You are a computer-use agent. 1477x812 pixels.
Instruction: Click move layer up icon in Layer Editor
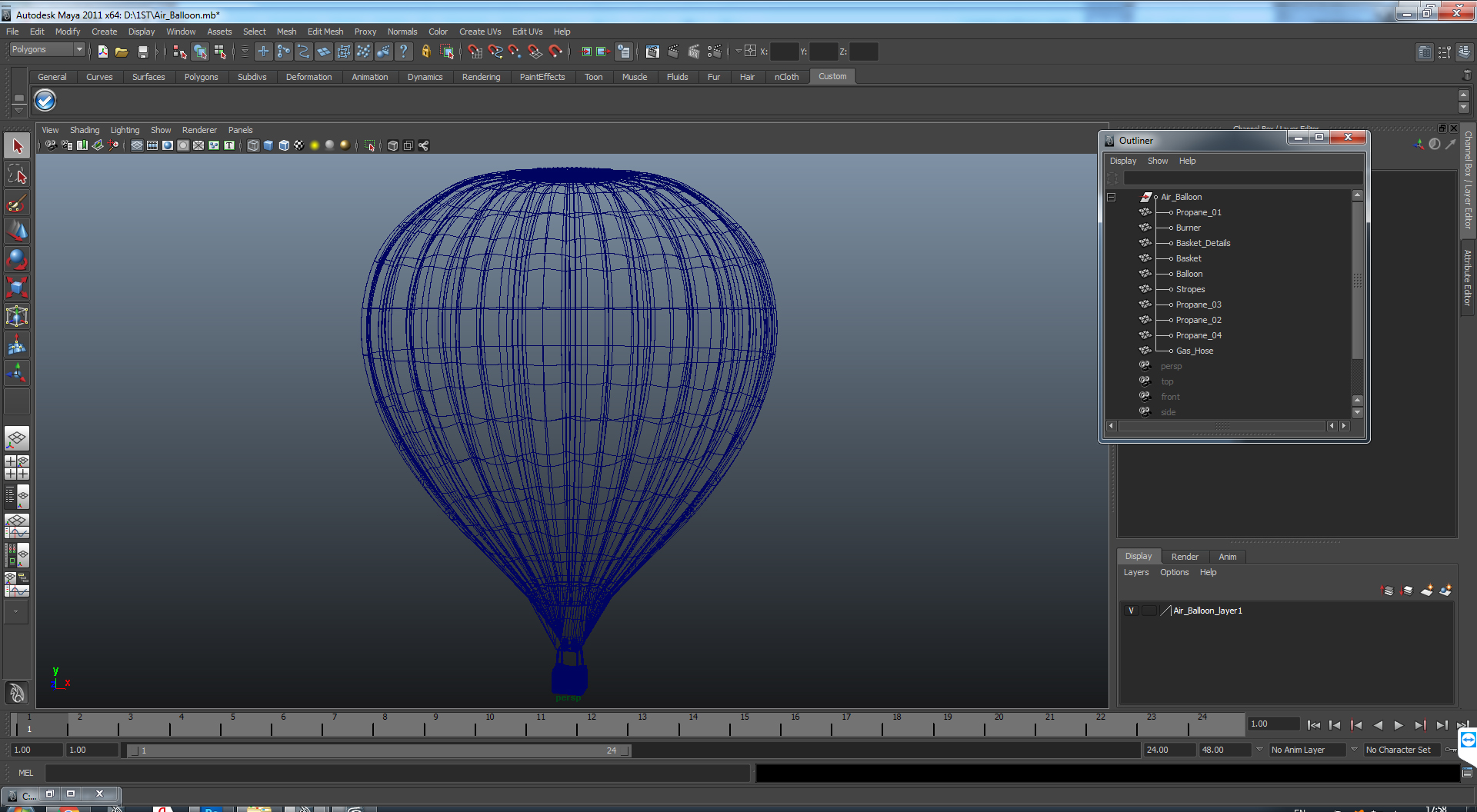[x=1388, y=591]
